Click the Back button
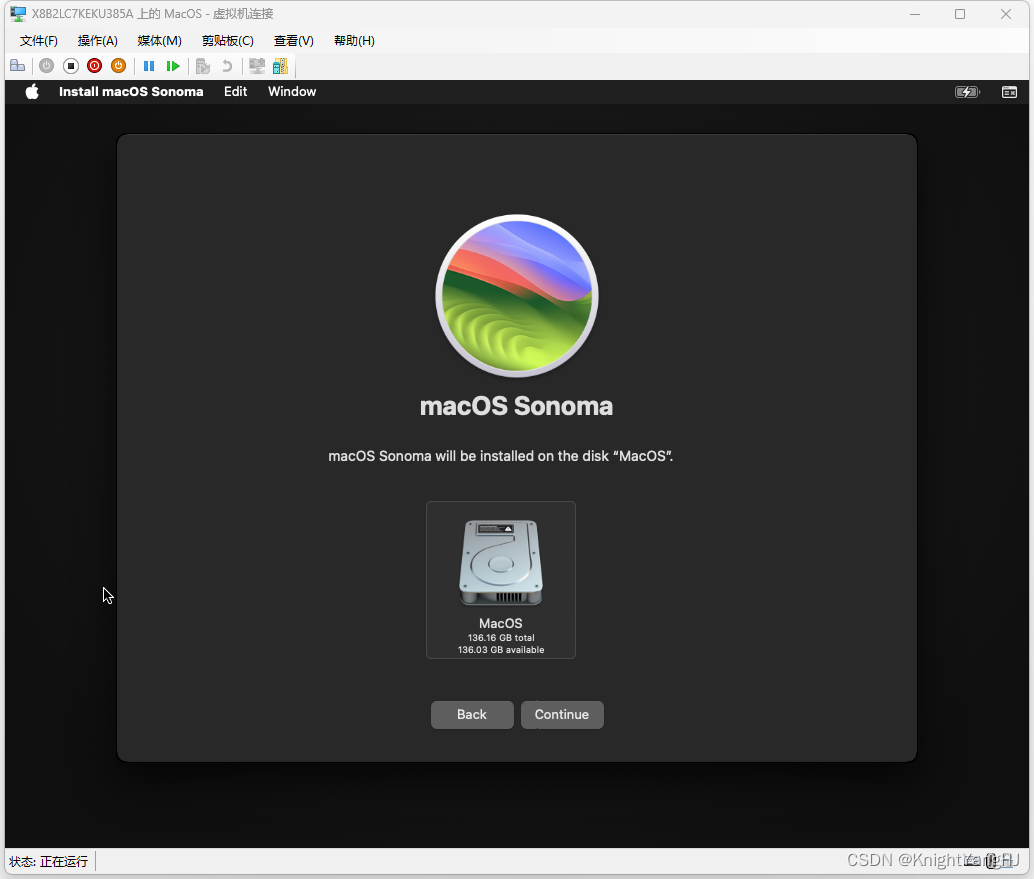The width and height of the screenshot is (1034, 879). pos(472,715)
